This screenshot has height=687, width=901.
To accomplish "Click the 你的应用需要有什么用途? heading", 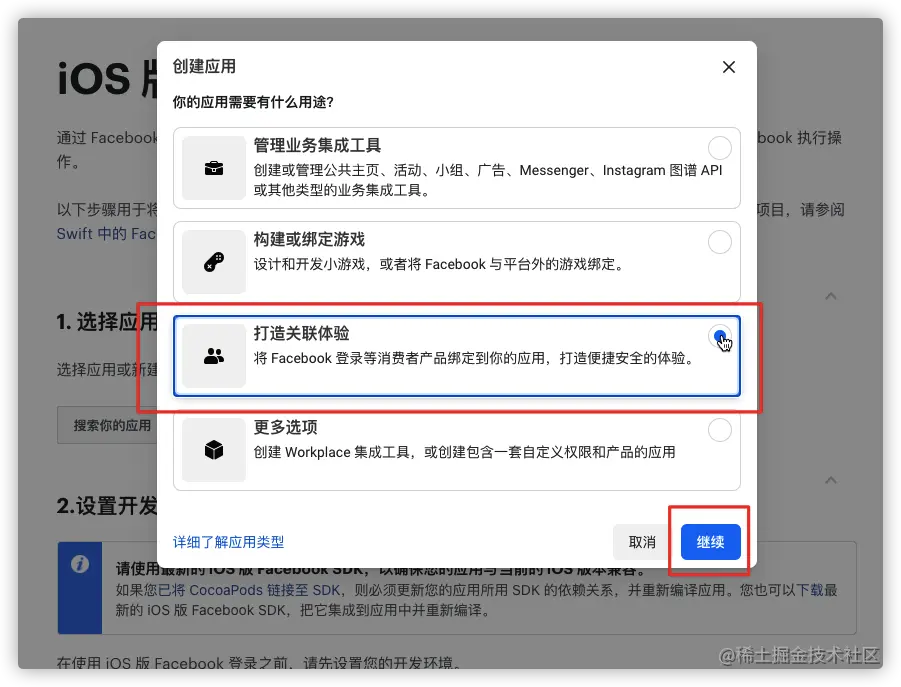I will click(253, 102).
